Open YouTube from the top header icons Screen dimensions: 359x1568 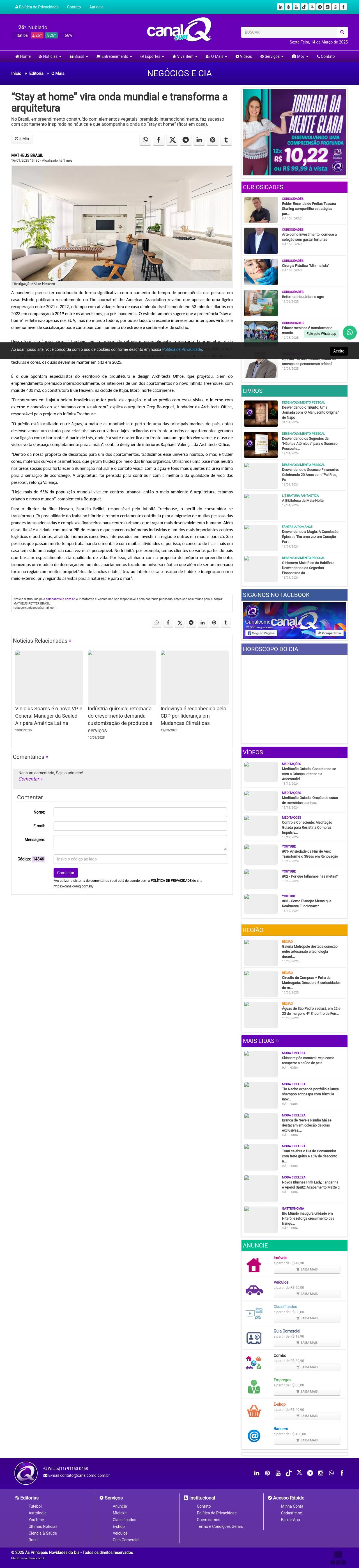(296, 7)
